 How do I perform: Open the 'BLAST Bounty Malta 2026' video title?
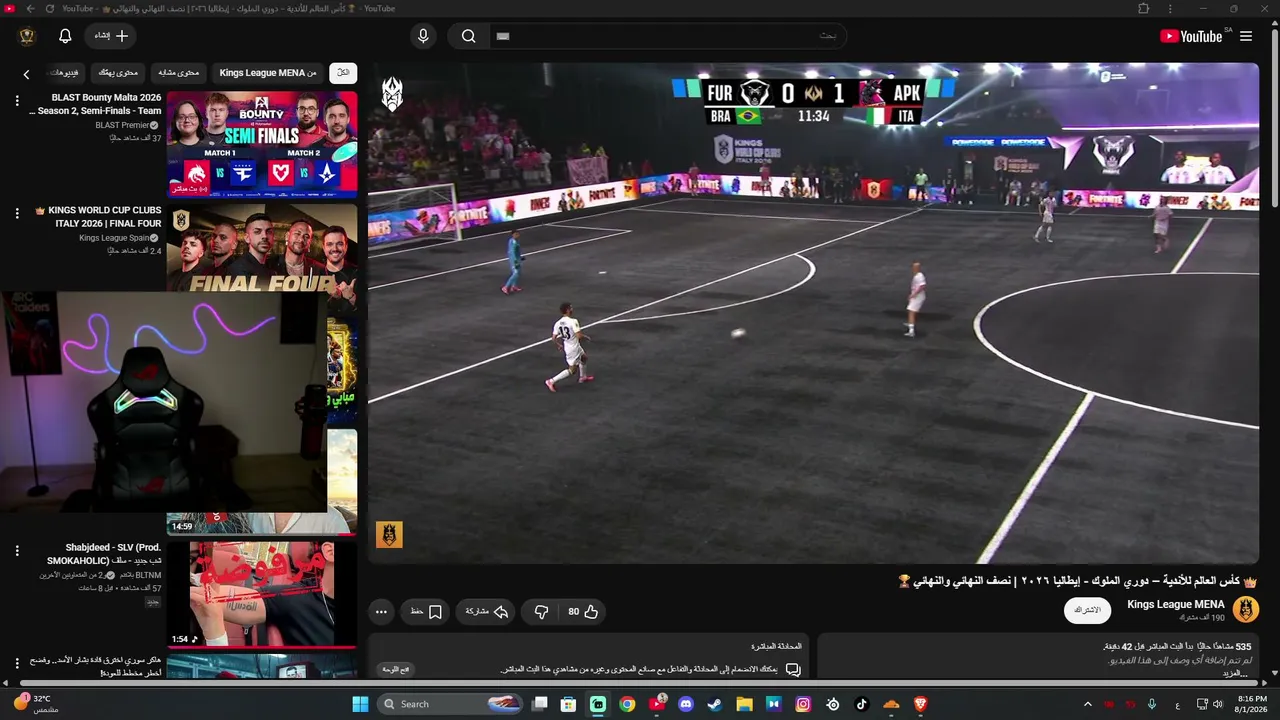(95, 104)
